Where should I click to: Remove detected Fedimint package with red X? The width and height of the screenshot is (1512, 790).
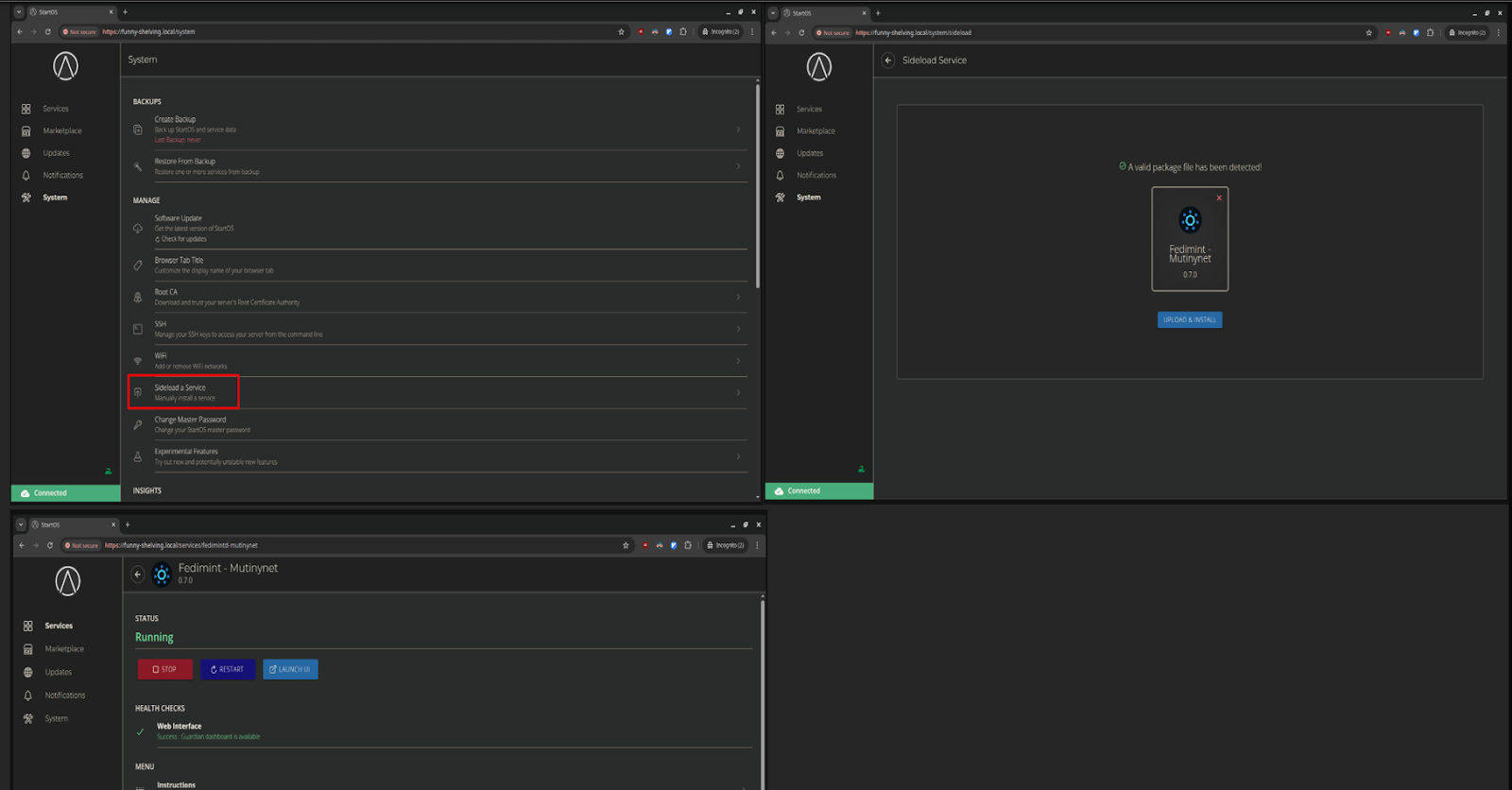pyautogui.click(x=1219, y=197)
